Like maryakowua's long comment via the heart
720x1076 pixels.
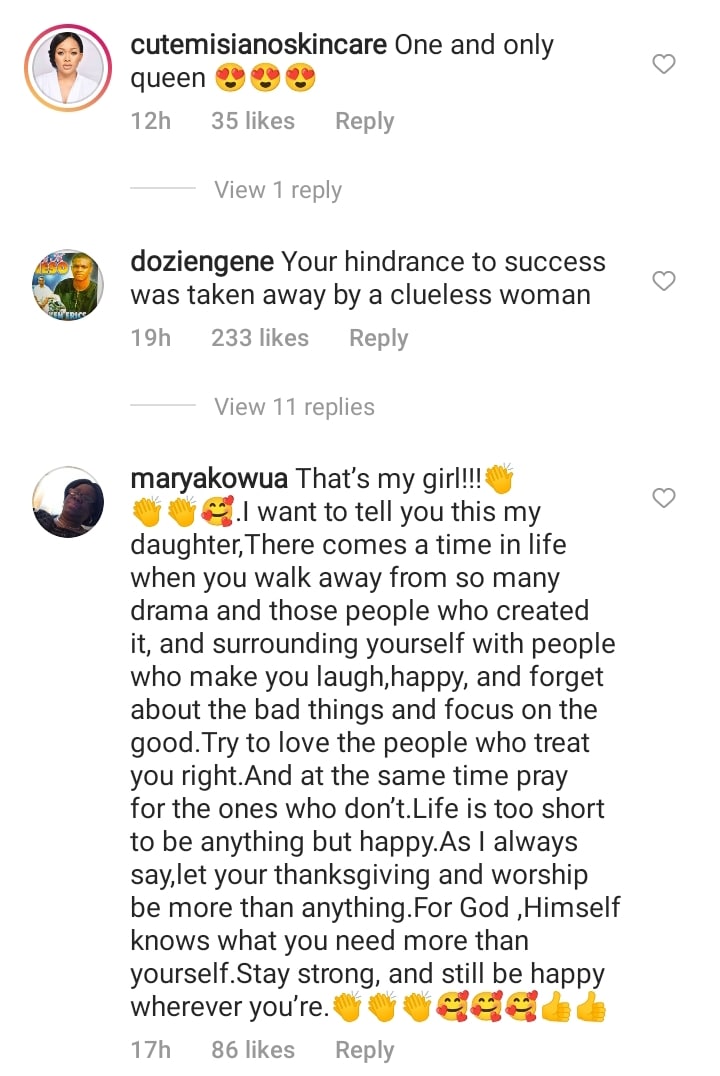[663, 498]
